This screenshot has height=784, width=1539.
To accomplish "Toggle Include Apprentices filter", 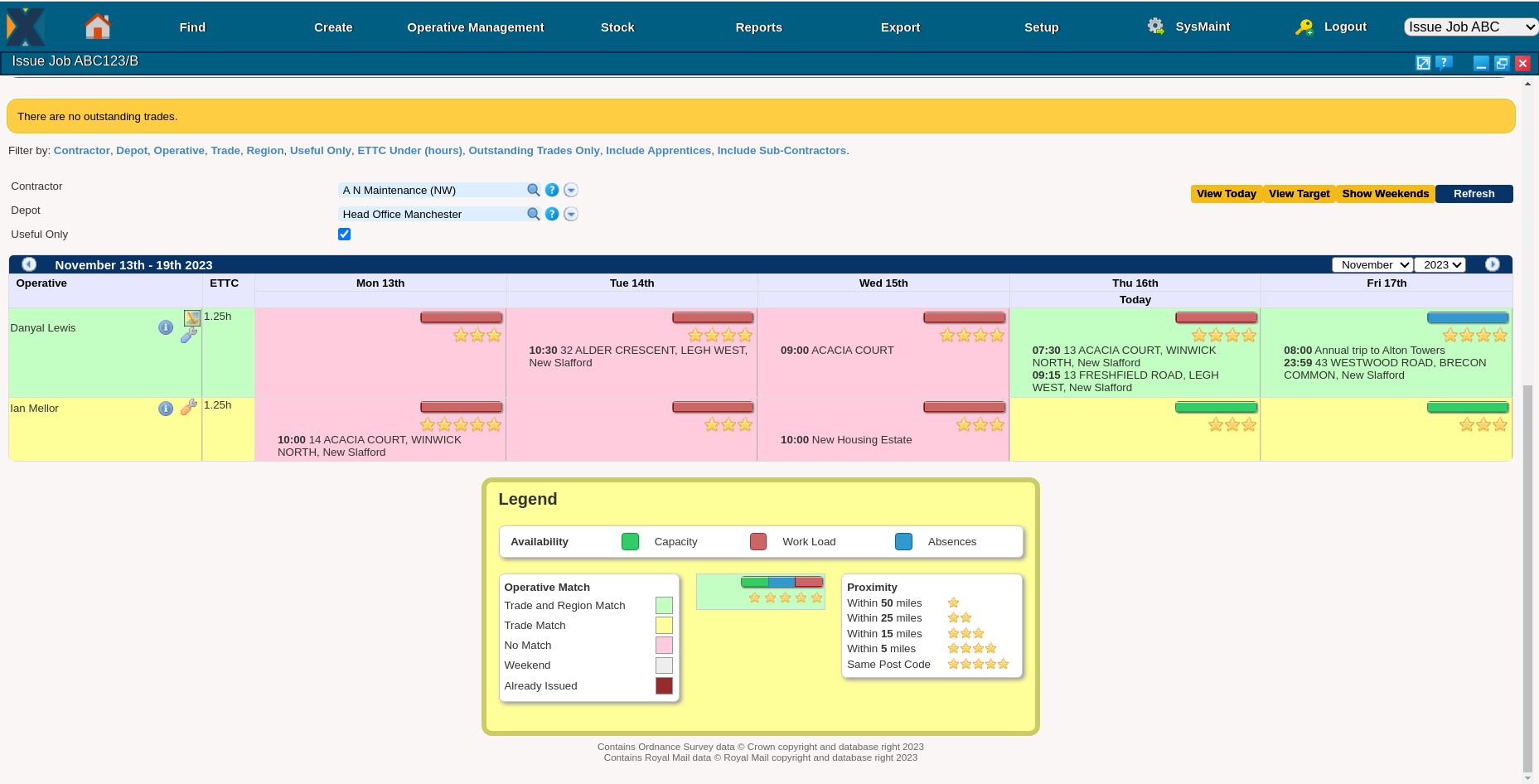I will (x=657, y=150).
